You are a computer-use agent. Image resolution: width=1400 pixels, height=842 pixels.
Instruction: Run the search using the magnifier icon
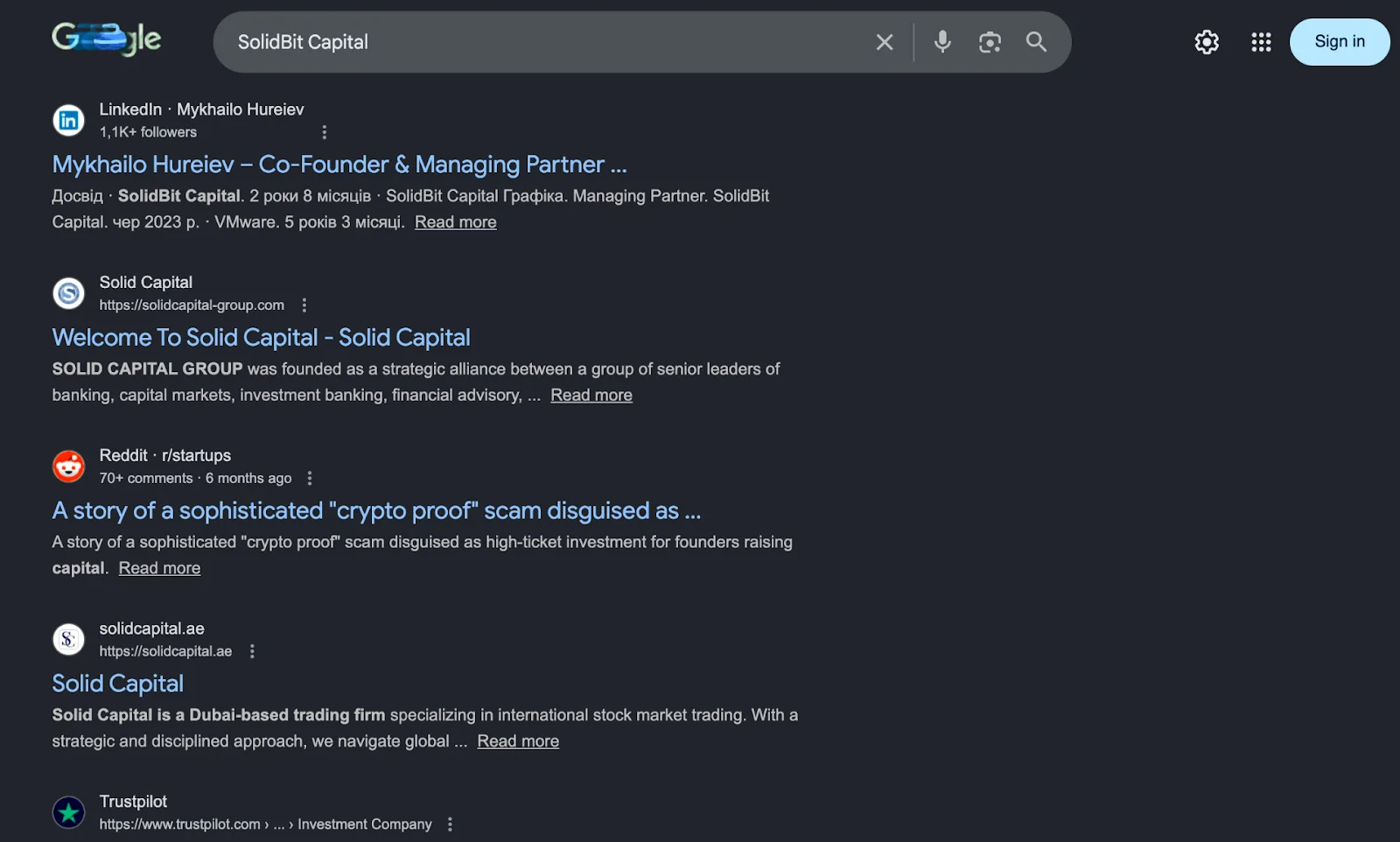pos(1036,41)
